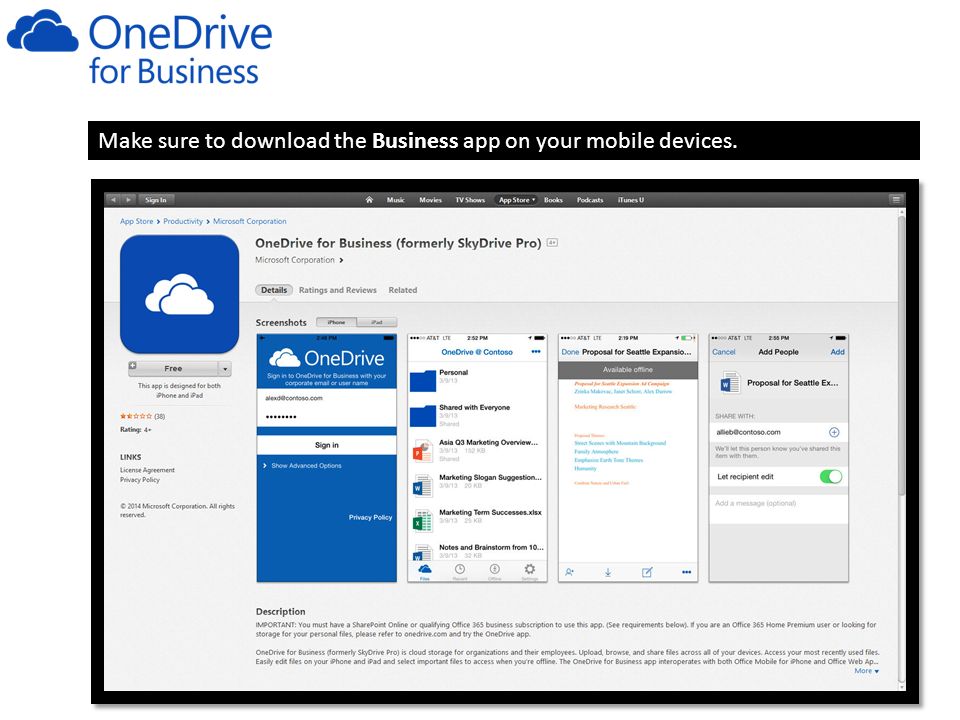Viewport: 960px width, 720px height.
Task: Tap Add in the Add People screen
Action: click(837, 352)
